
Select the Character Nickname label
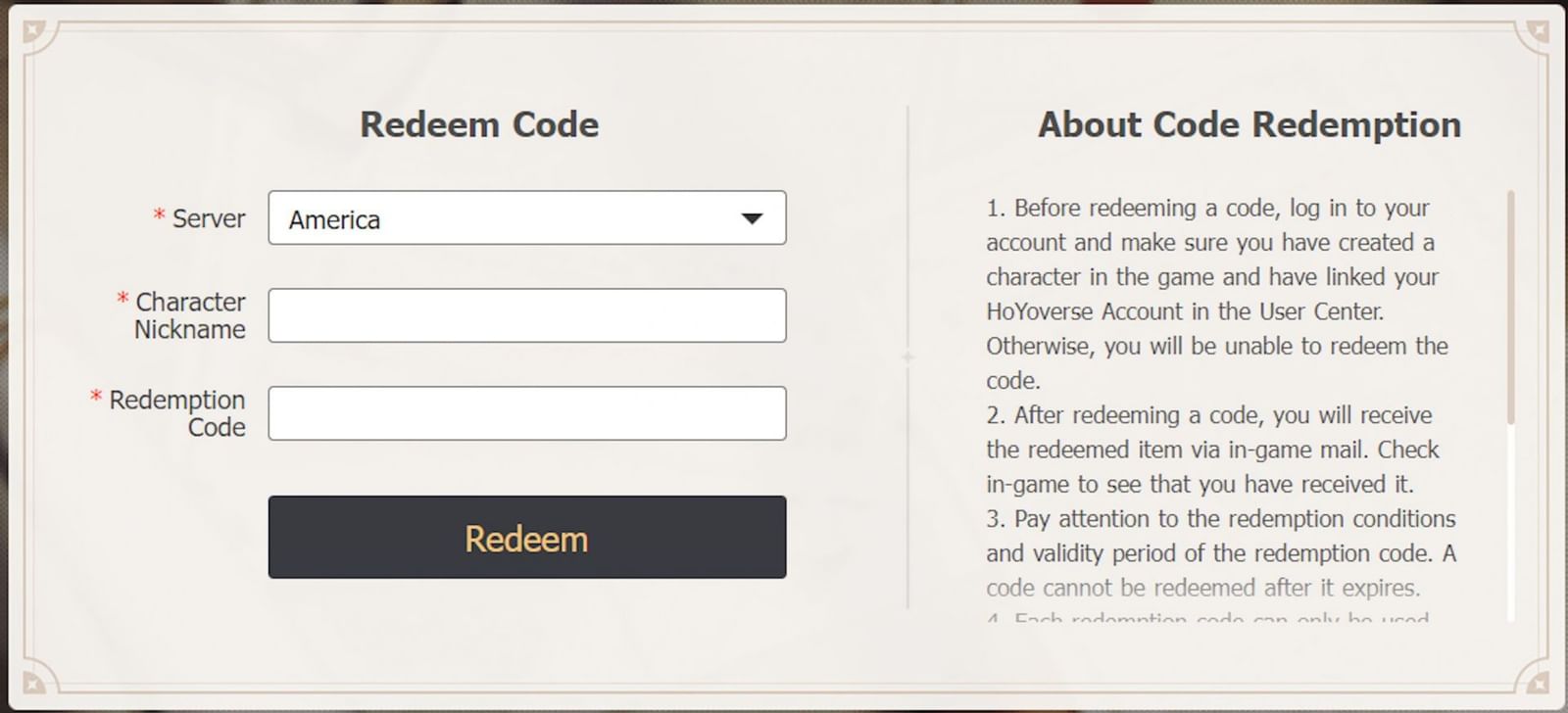tap(189, 315)
